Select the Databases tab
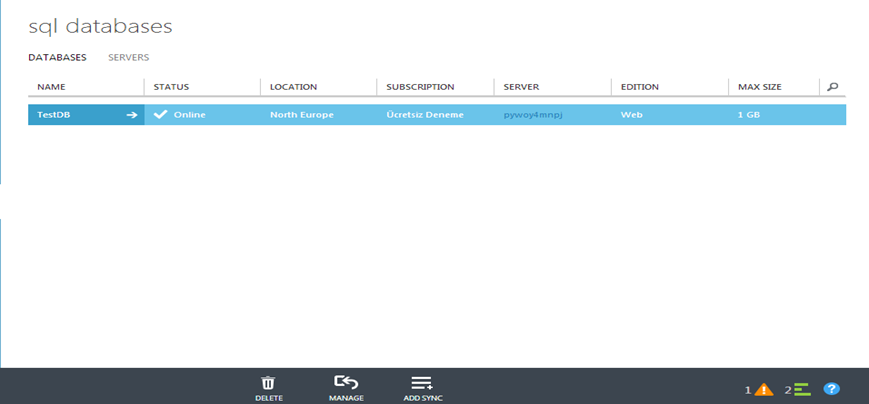This screenshot has width=869, height=404. (x=58, y=57)
